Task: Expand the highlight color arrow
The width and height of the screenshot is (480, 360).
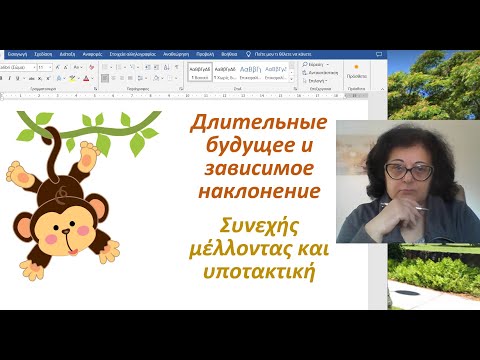Action: pyautogui.click(x=79, y=78)
